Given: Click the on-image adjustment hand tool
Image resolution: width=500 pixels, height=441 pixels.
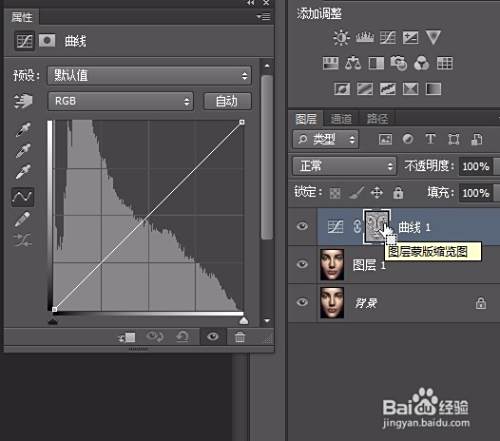Looking at the screenshot, I should (x=23, y=101).
